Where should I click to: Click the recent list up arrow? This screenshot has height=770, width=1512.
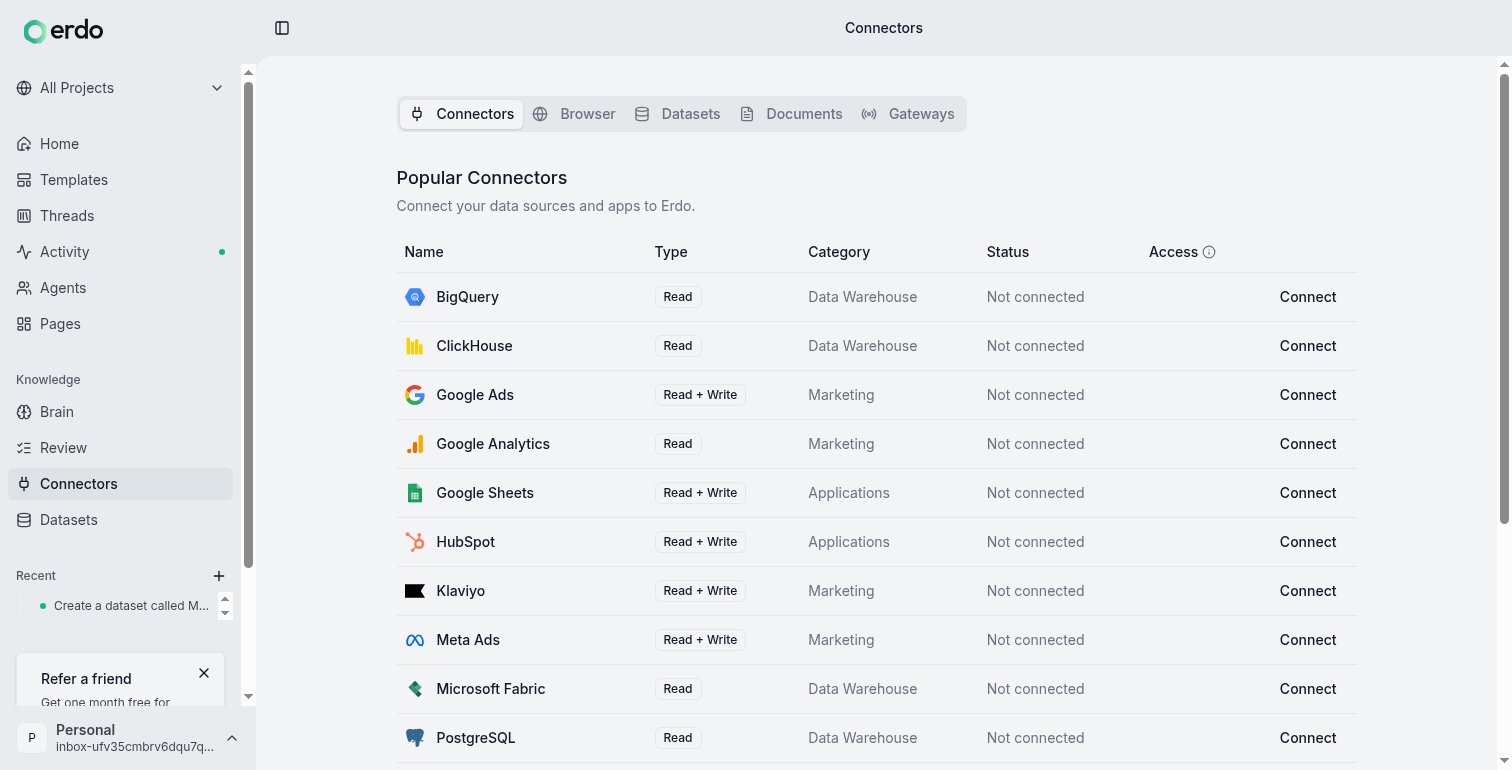(x=225, y=598)
